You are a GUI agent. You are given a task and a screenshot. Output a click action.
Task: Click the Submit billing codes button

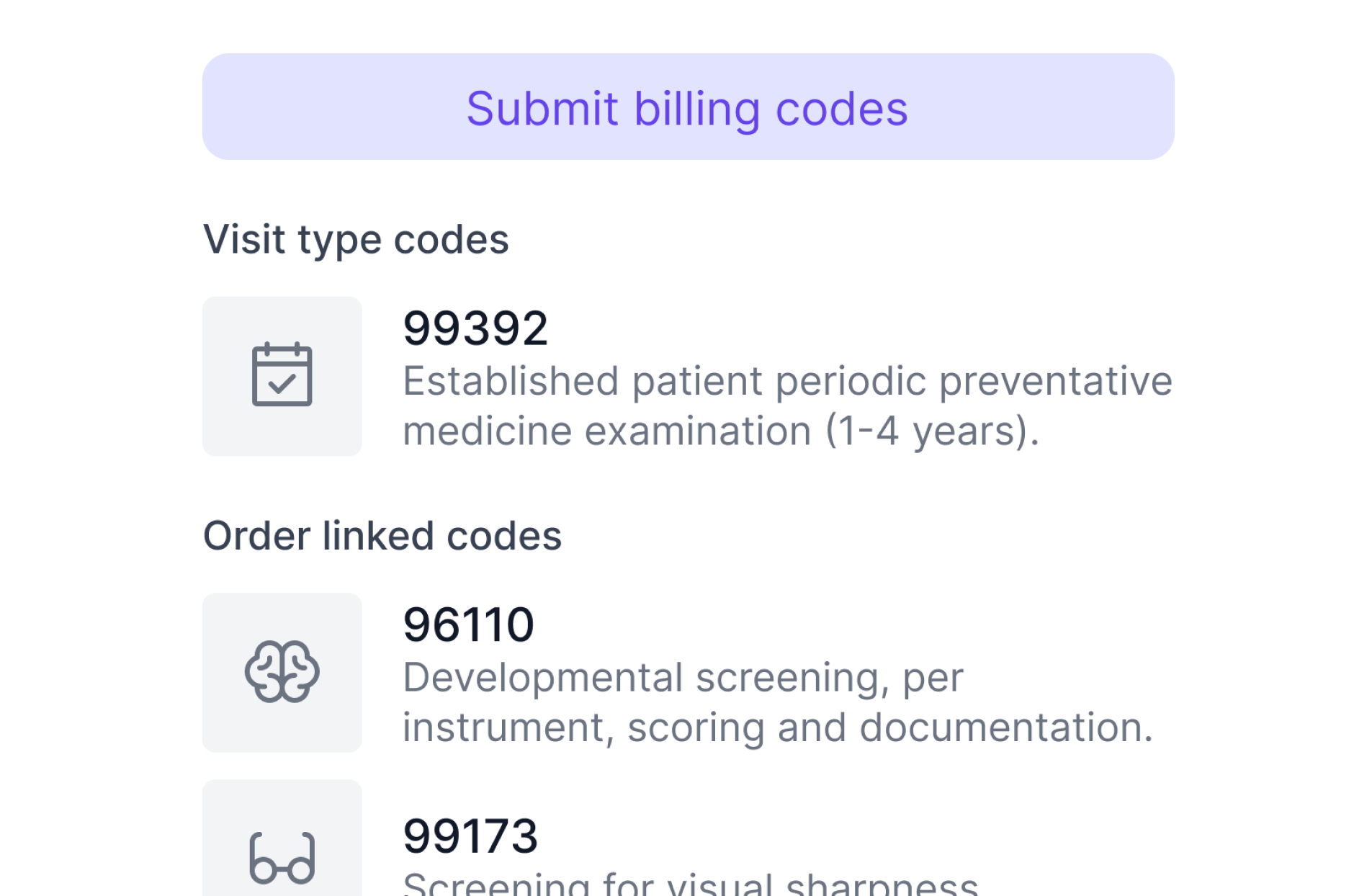pyautogui.click(x=688, y=107)
